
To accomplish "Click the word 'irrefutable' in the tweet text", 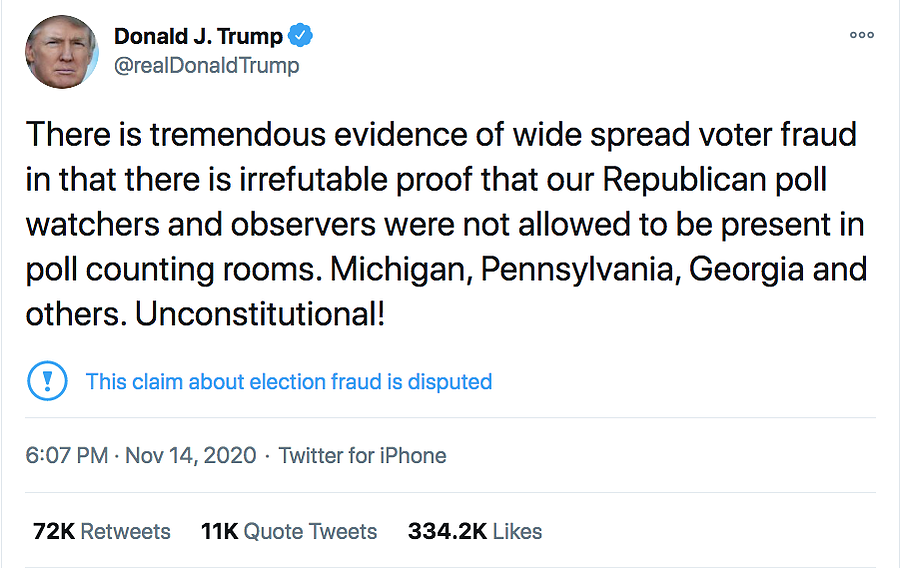I will click(x=313, y=179).
